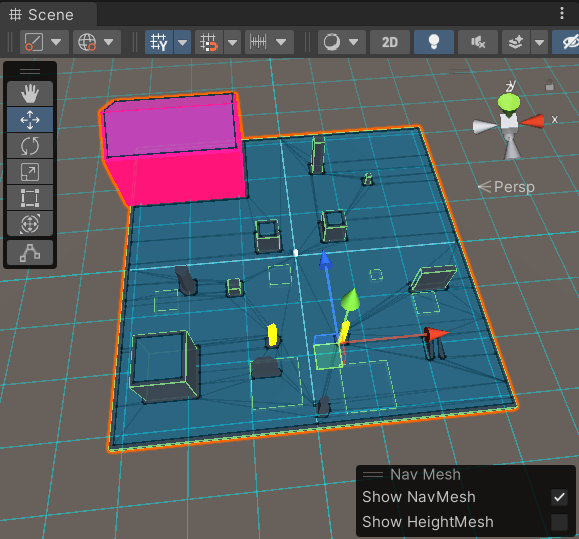Click the Nav Mesh overlay drag handle
Image resolution: width=579 pixels, height=539 pixels.
pos(373,475)
